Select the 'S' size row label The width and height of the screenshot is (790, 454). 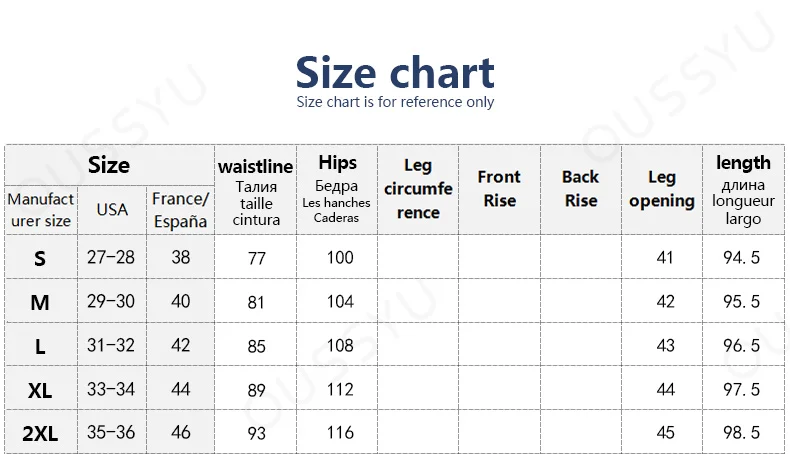click(x=40, y=258)
